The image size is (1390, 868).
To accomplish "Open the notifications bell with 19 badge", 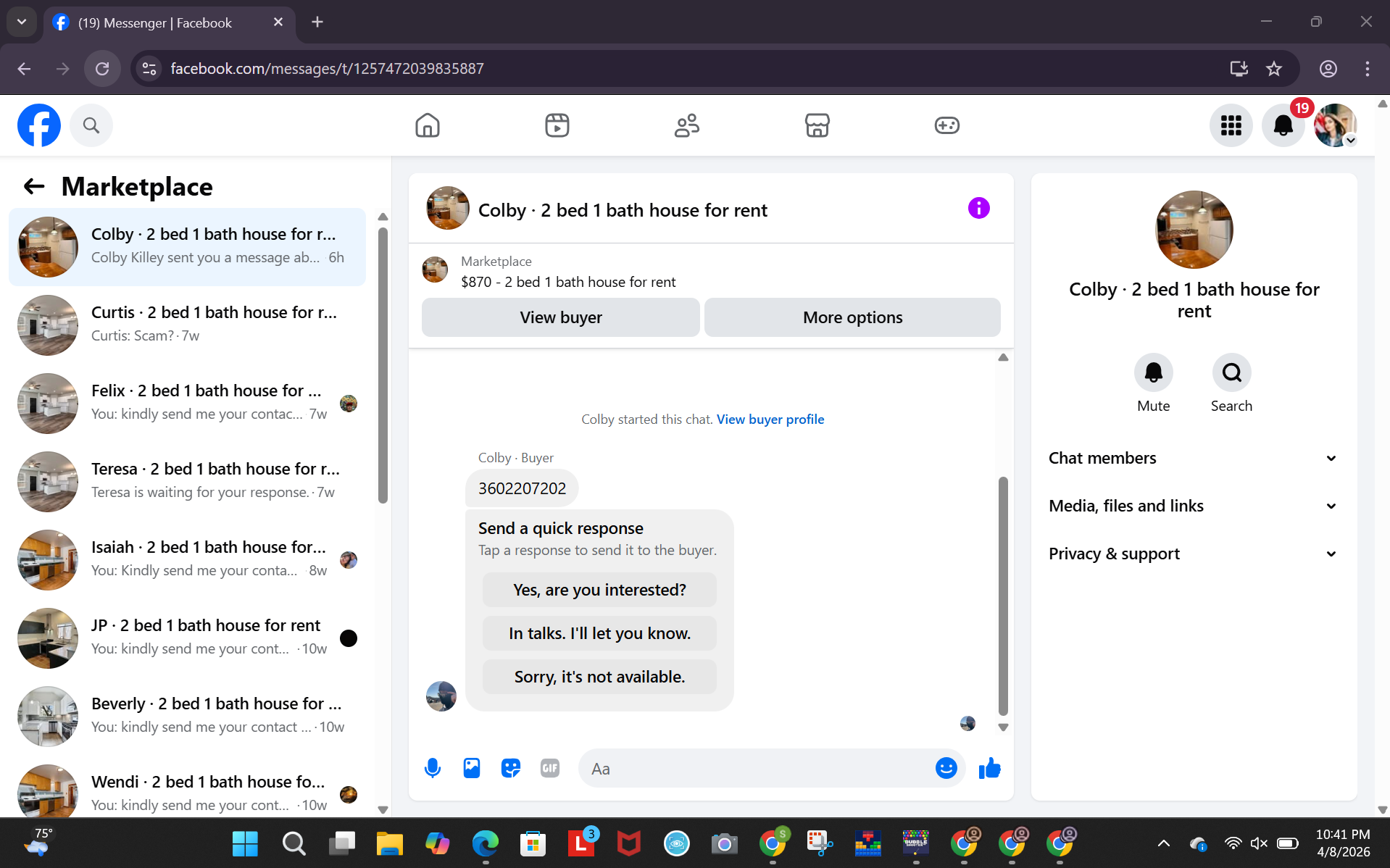I will coord(1283,125).
